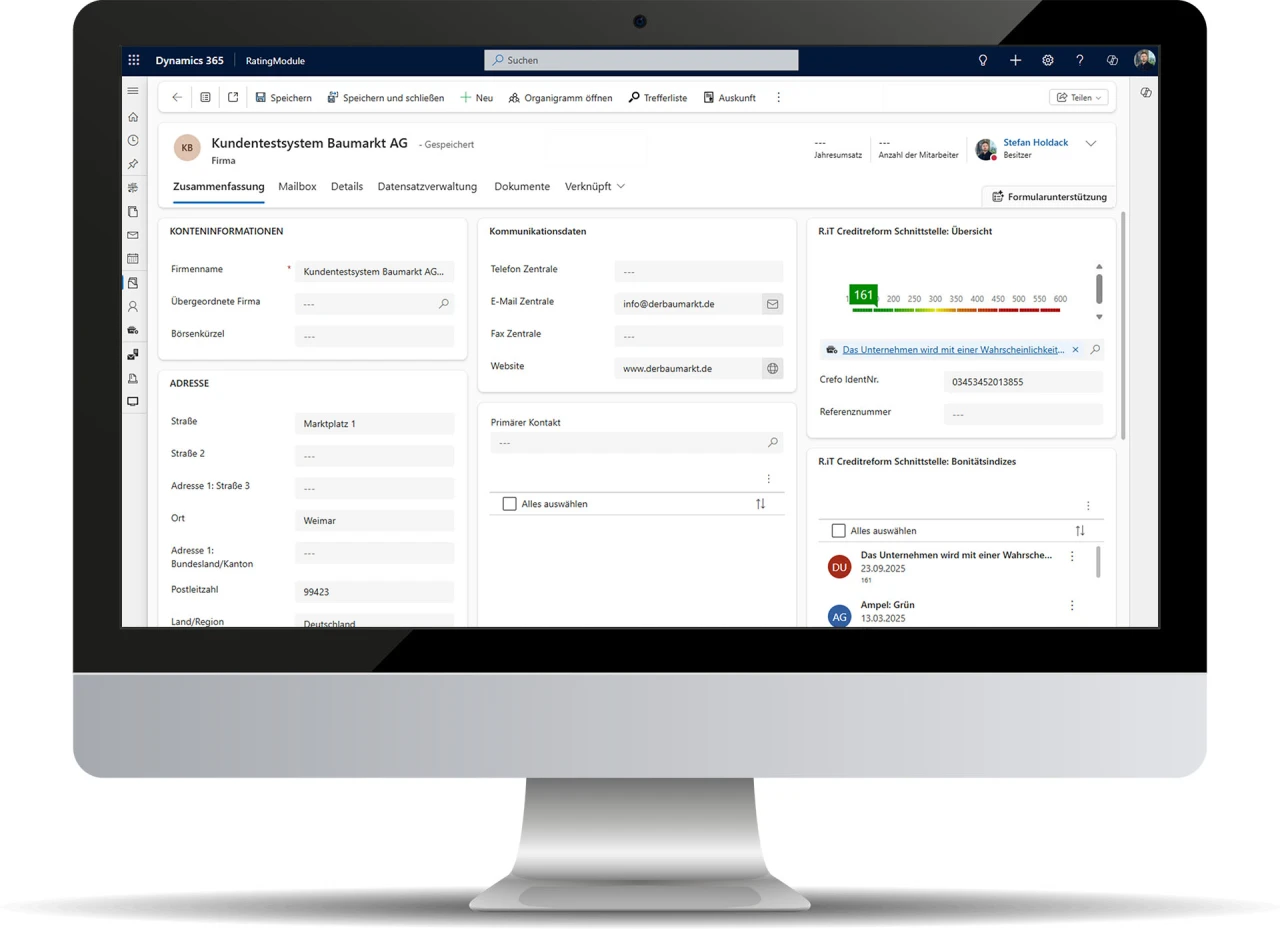Click the Creditreform rating score color bar

pos(956,310)
